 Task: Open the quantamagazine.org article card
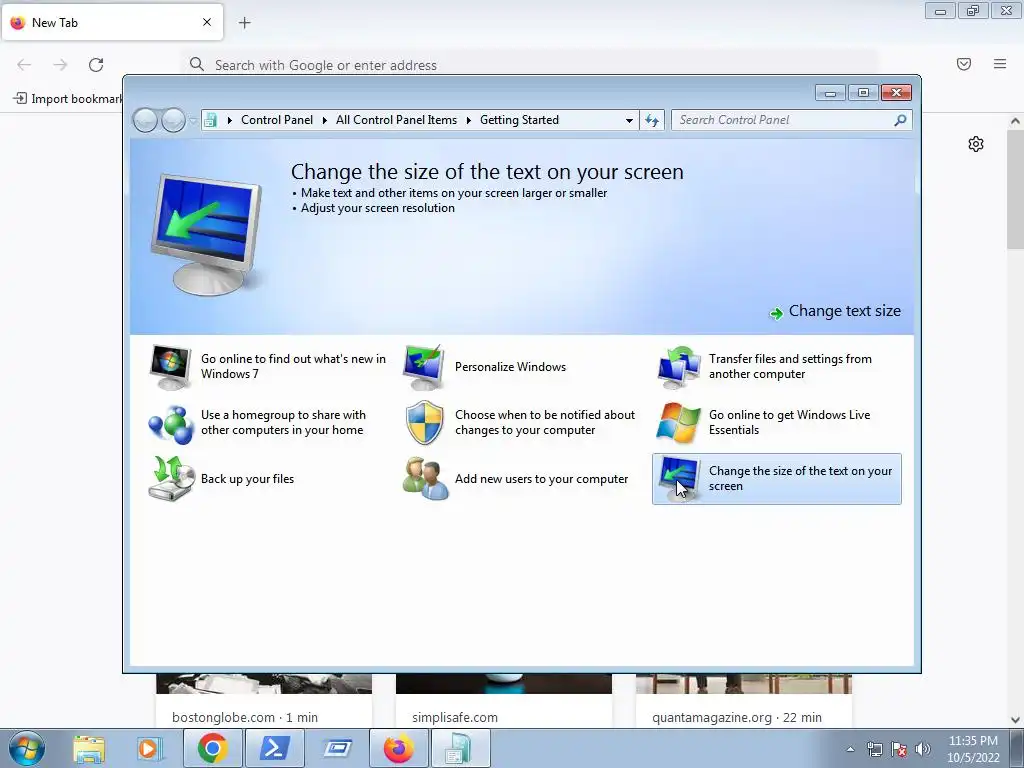tap(744, 701)
